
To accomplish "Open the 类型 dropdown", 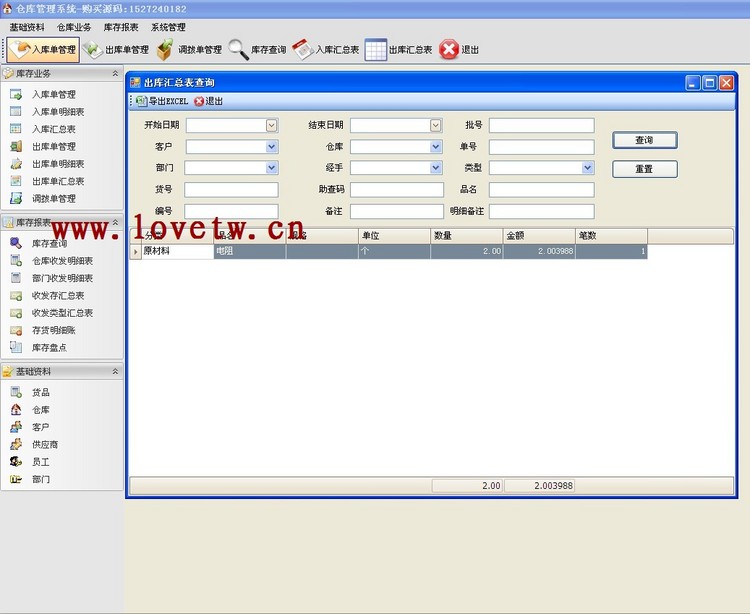I will click(x=587, y=167).
